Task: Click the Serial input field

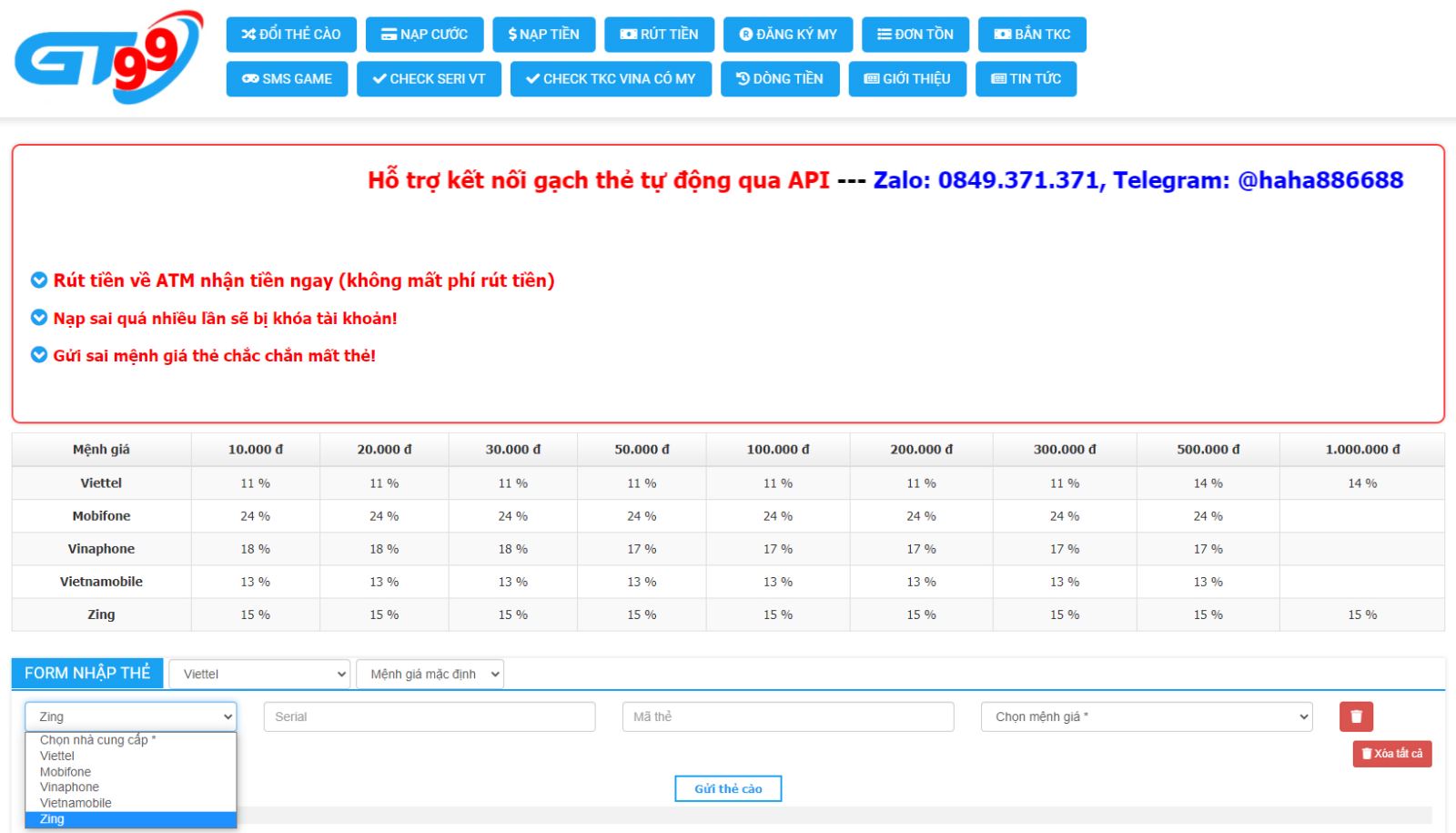Action: point(430,716)
